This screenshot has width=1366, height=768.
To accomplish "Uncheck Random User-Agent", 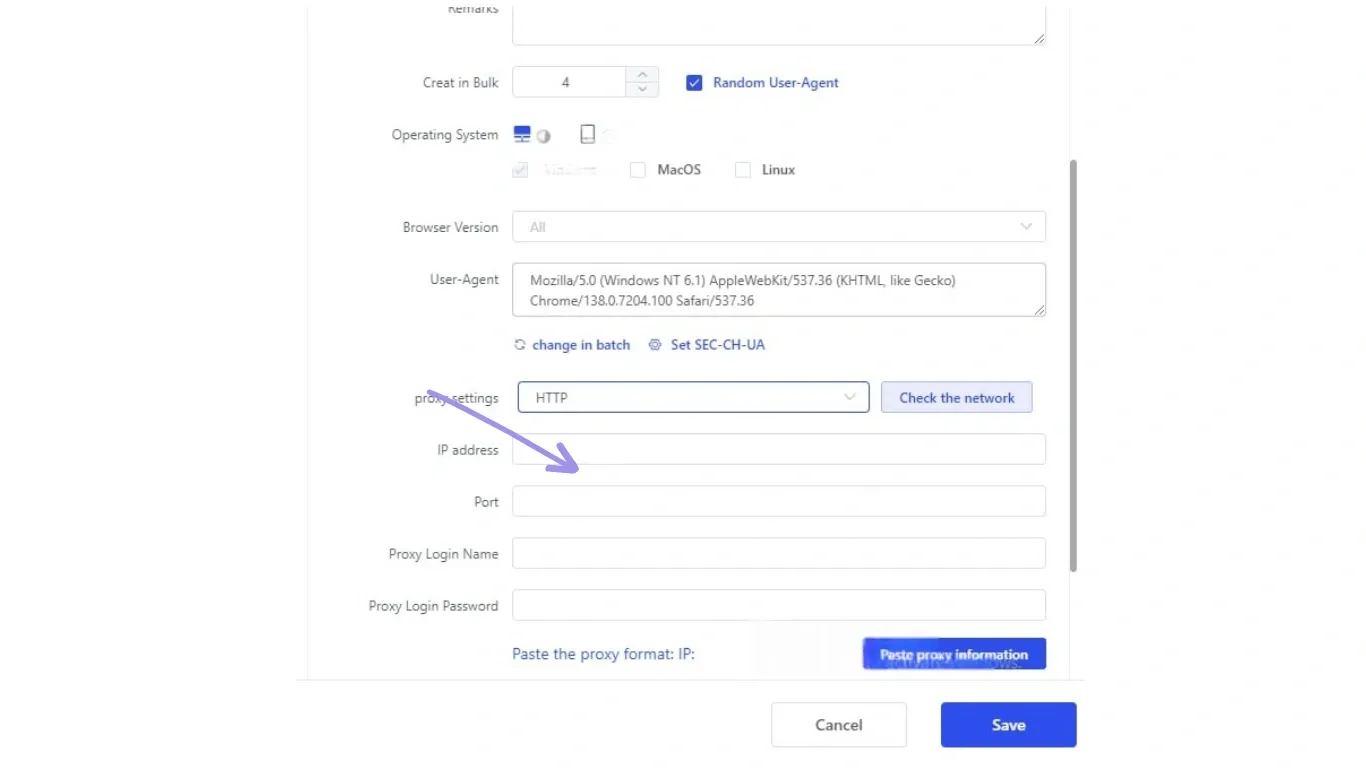I will (x=694, y=83).
